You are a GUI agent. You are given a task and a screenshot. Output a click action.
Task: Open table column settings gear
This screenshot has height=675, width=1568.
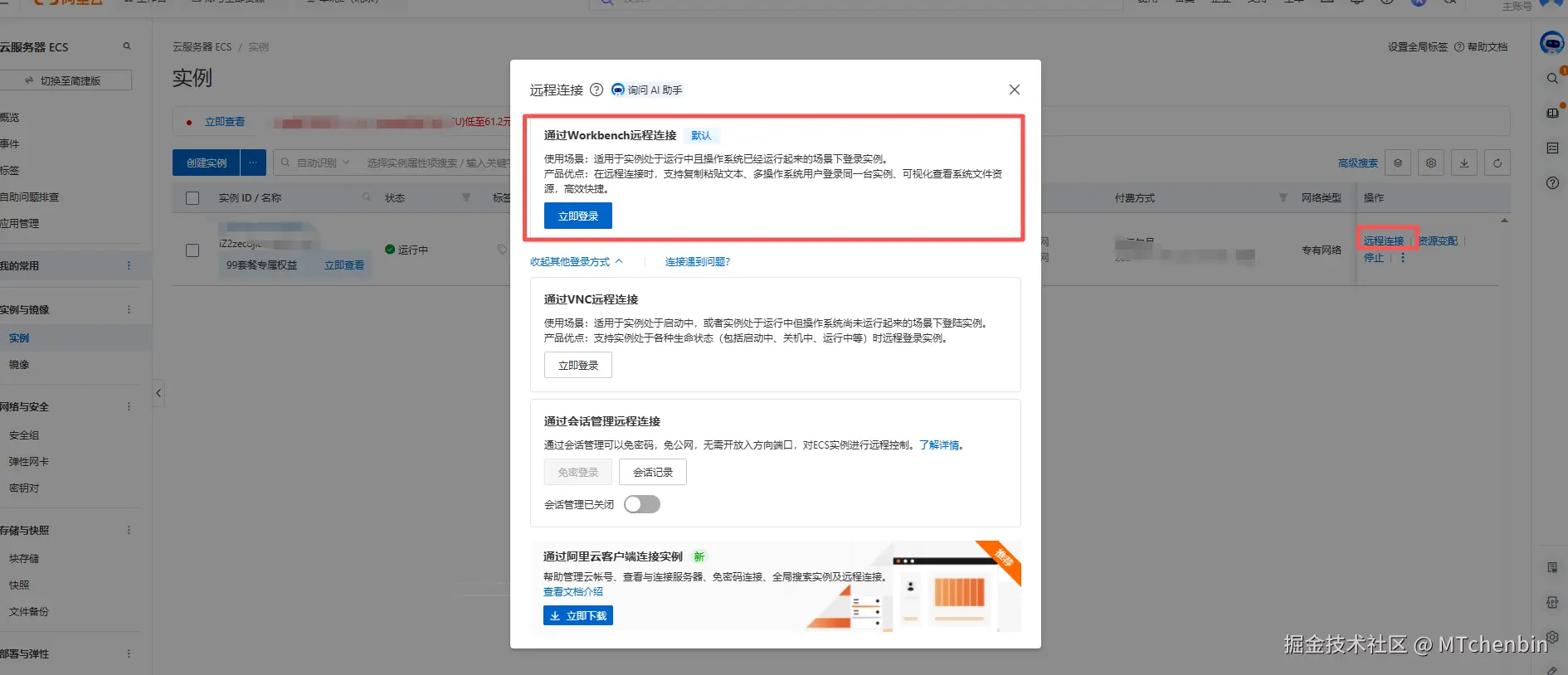pyautogui.click(x=1431, y=163)
